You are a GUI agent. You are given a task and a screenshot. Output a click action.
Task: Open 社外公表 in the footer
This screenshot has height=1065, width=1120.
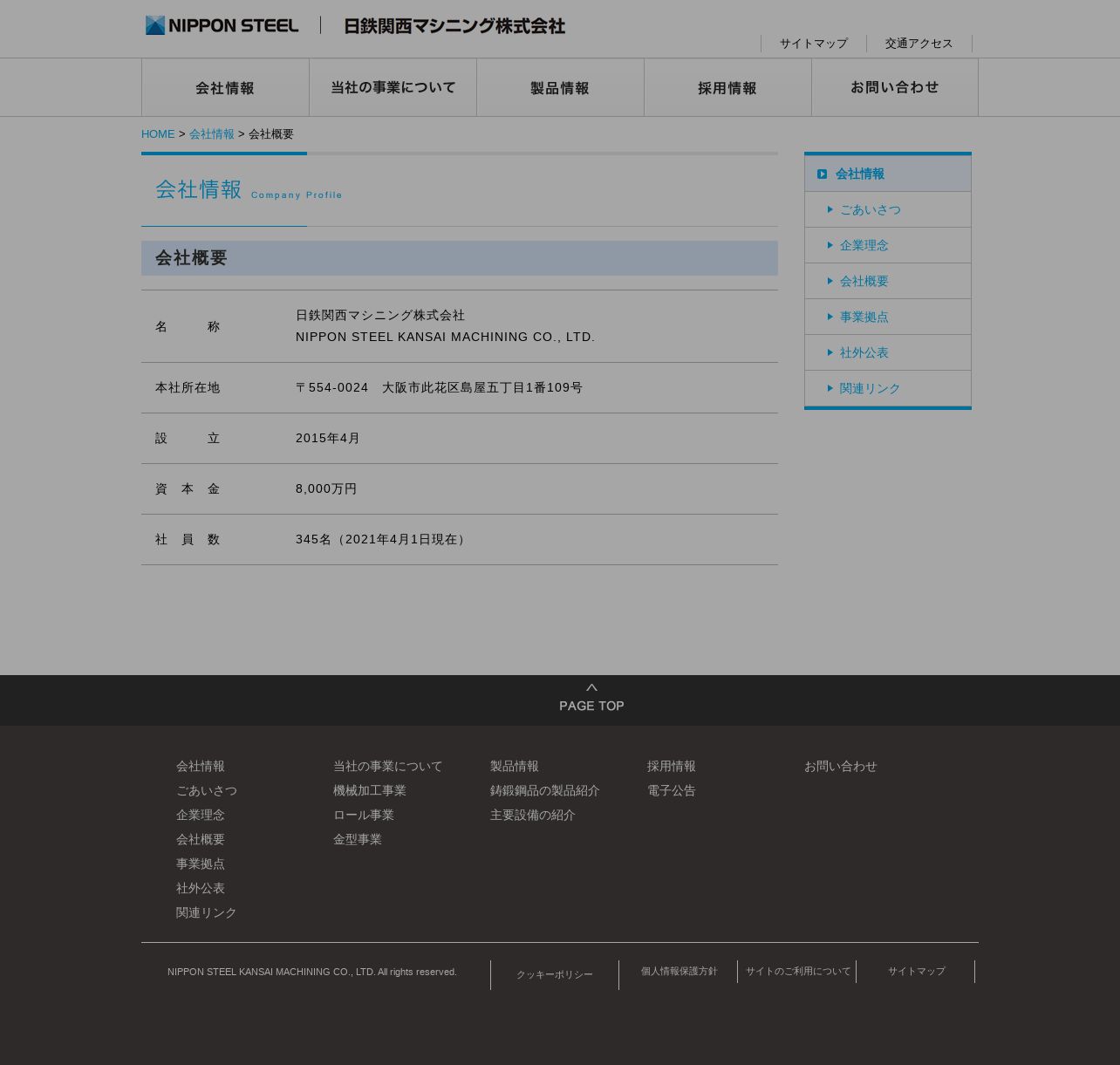(x=201, y=888)
